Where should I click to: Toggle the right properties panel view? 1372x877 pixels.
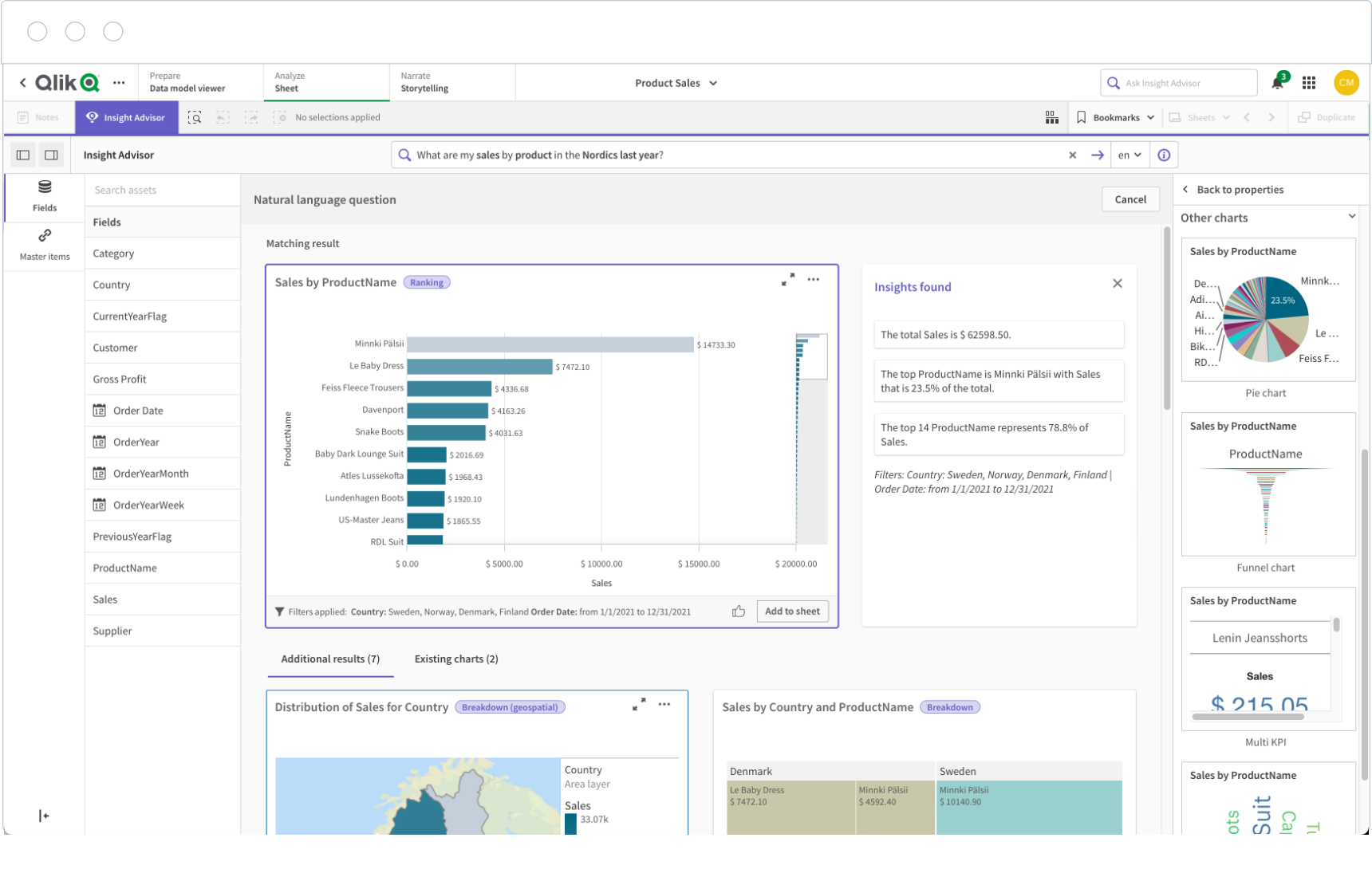pyautogui.click(x=51, y=155)
